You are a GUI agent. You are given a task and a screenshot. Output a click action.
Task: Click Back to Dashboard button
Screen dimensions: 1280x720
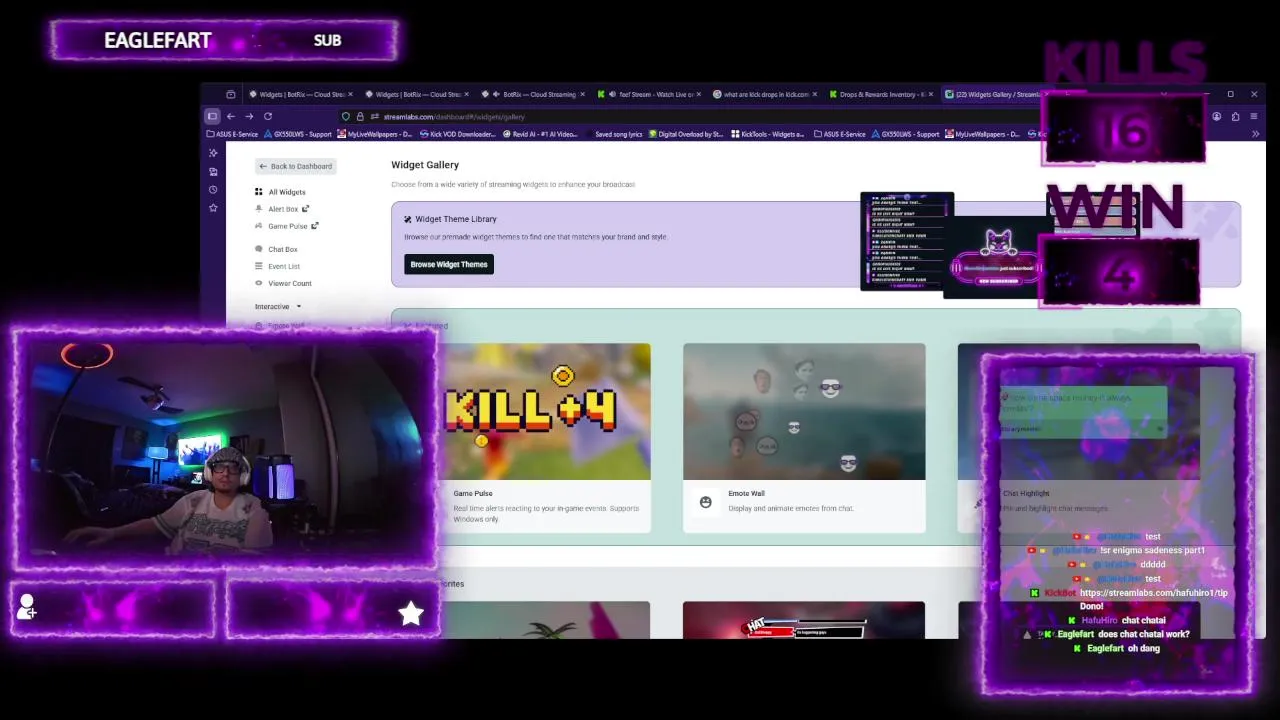[296, 166]
